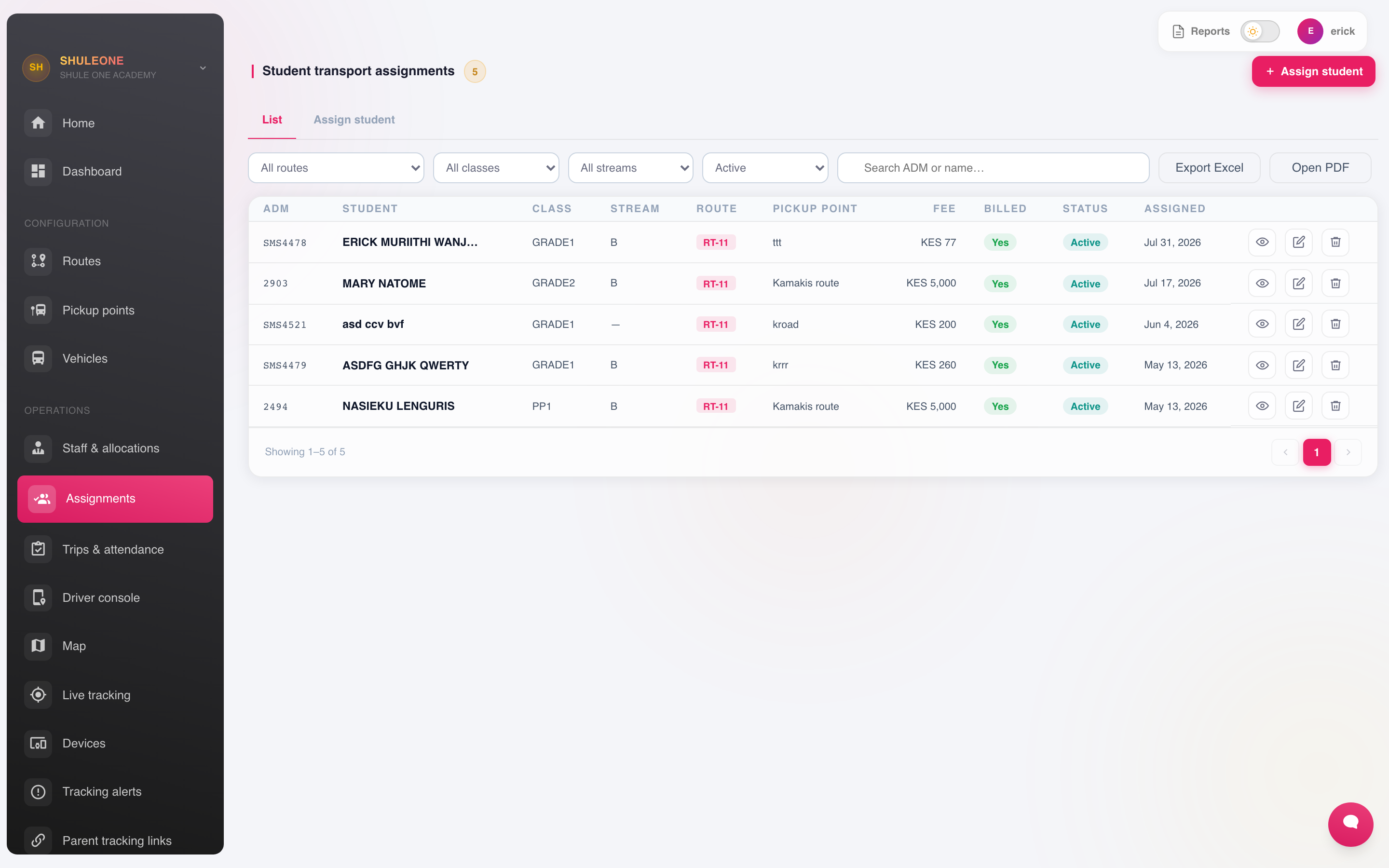The height and width of the screenshot is (868, 1389).
Task: View ERICK MURIITHI assignment details
Action: [1262, 242]
